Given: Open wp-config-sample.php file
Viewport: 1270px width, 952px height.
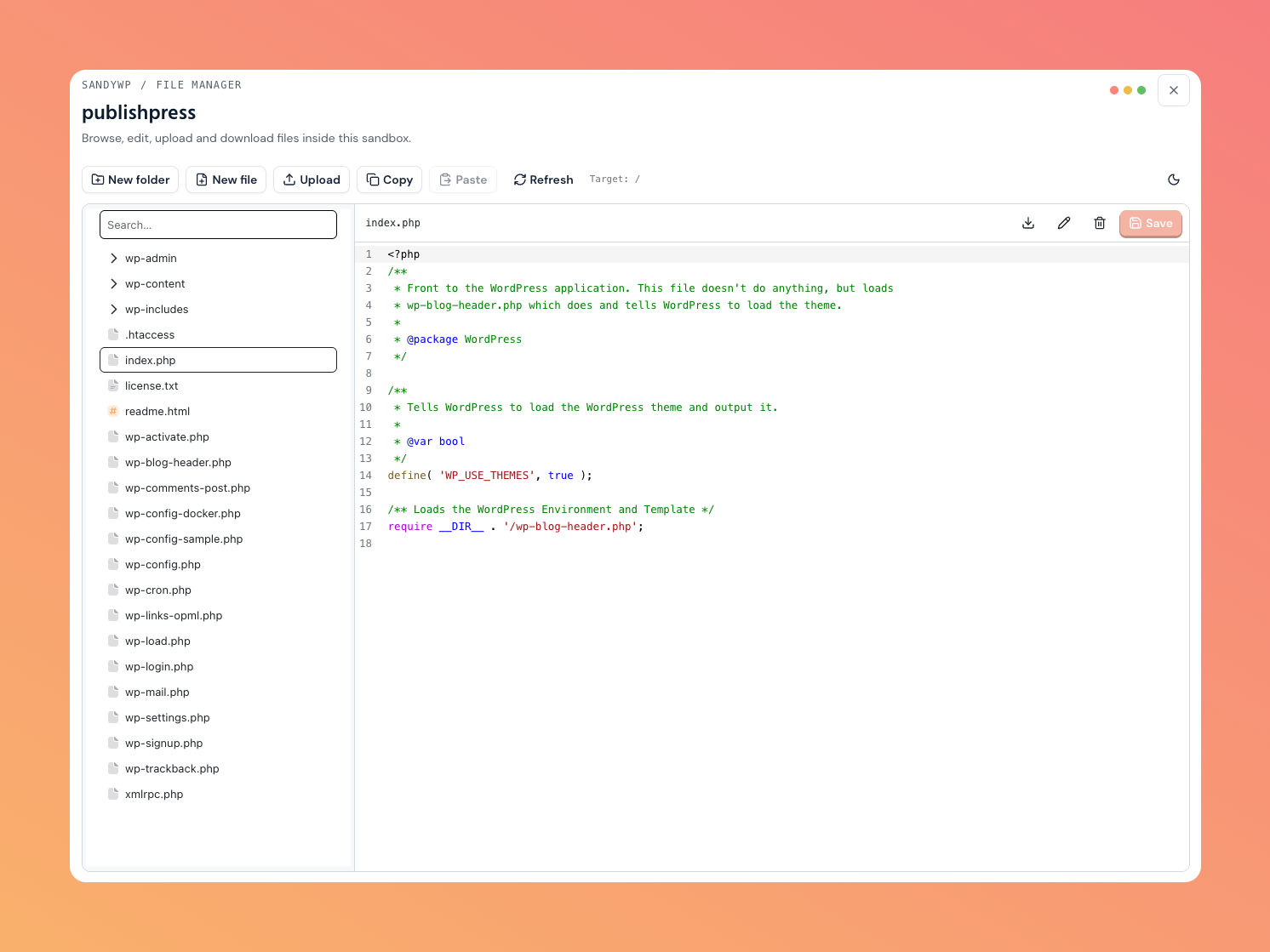Looking at the screenshot, I should pyautogui.click(x=218, y=539).
